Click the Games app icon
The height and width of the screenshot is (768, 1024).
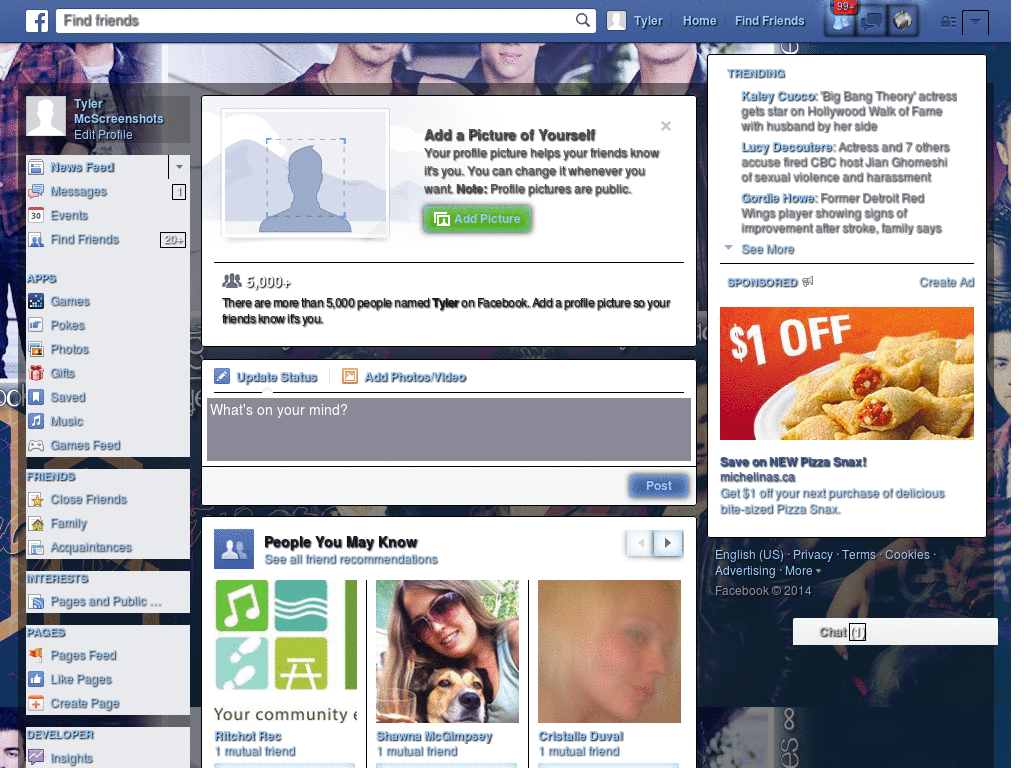pos(36,301)
